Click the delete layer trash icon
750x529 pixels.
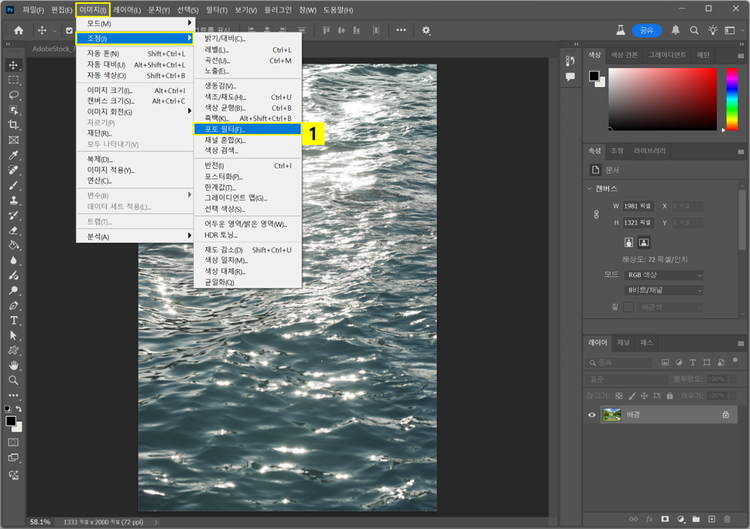[x=727, y=519]
